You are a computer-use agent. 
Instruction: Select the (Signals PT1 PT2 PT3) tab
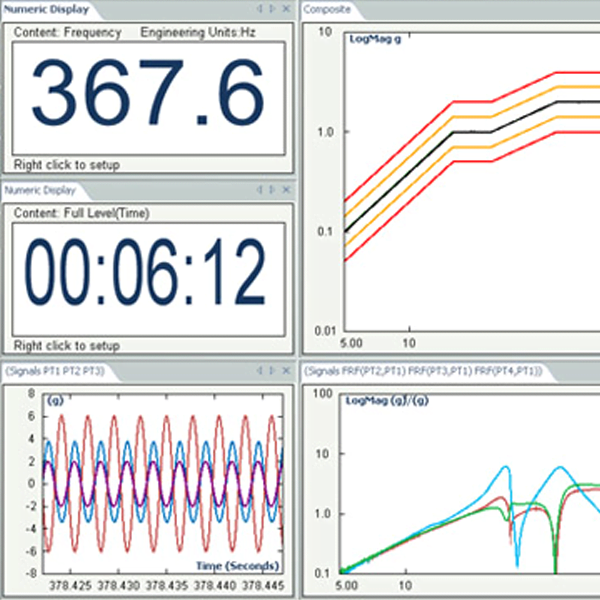[x=55, y=371]
